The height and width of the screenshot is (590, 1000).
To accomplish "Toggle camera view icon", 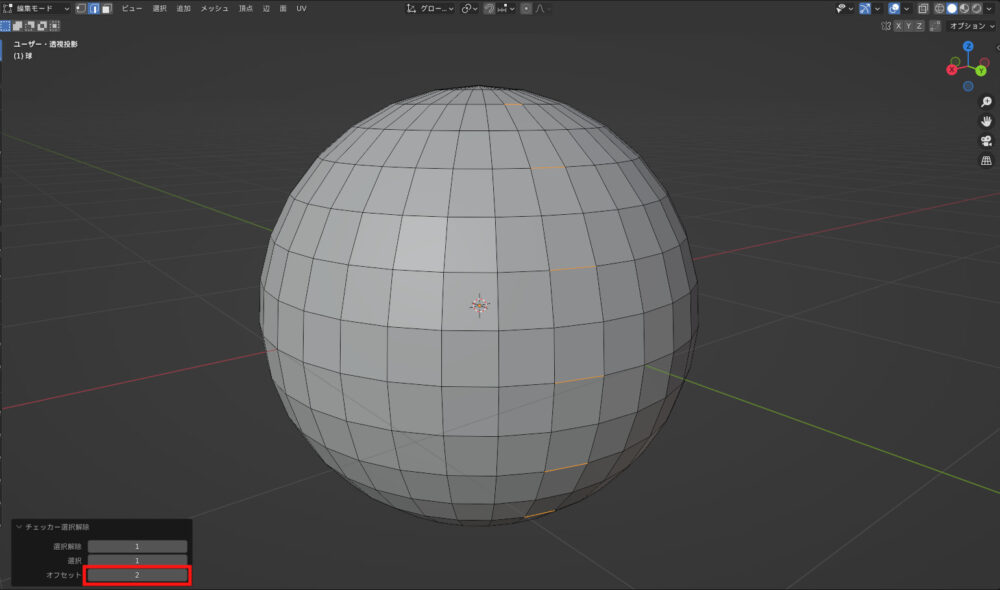I will click(x=986, y=141).
